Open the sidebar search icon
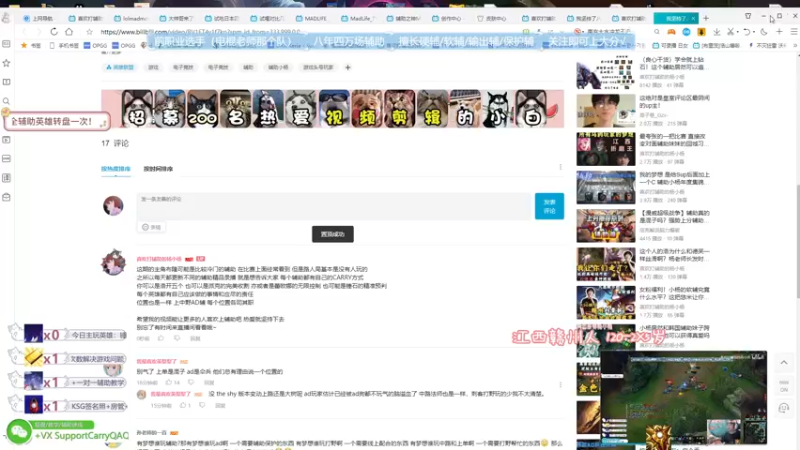 pos(6,101)
